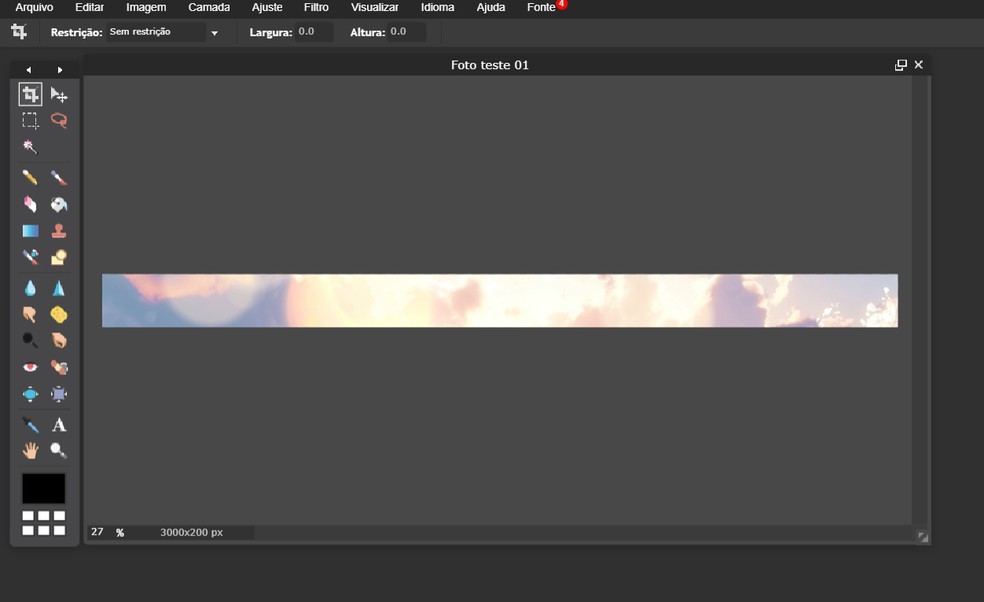Viewport: 984px width, 602px height.
Task: Open the Ajuda menu
Action: click(491, 8)
